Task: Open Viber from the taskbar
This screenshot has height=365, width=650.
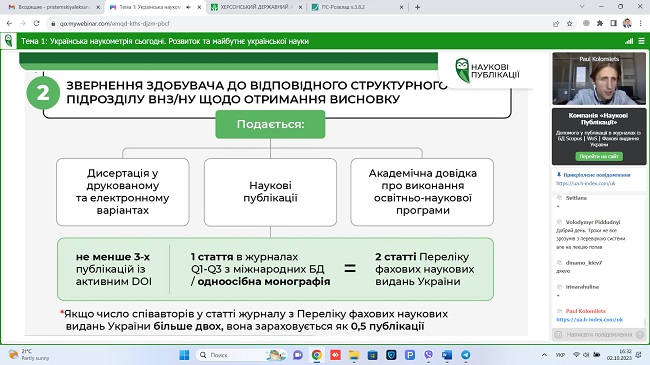Action: tap(429, 355)
